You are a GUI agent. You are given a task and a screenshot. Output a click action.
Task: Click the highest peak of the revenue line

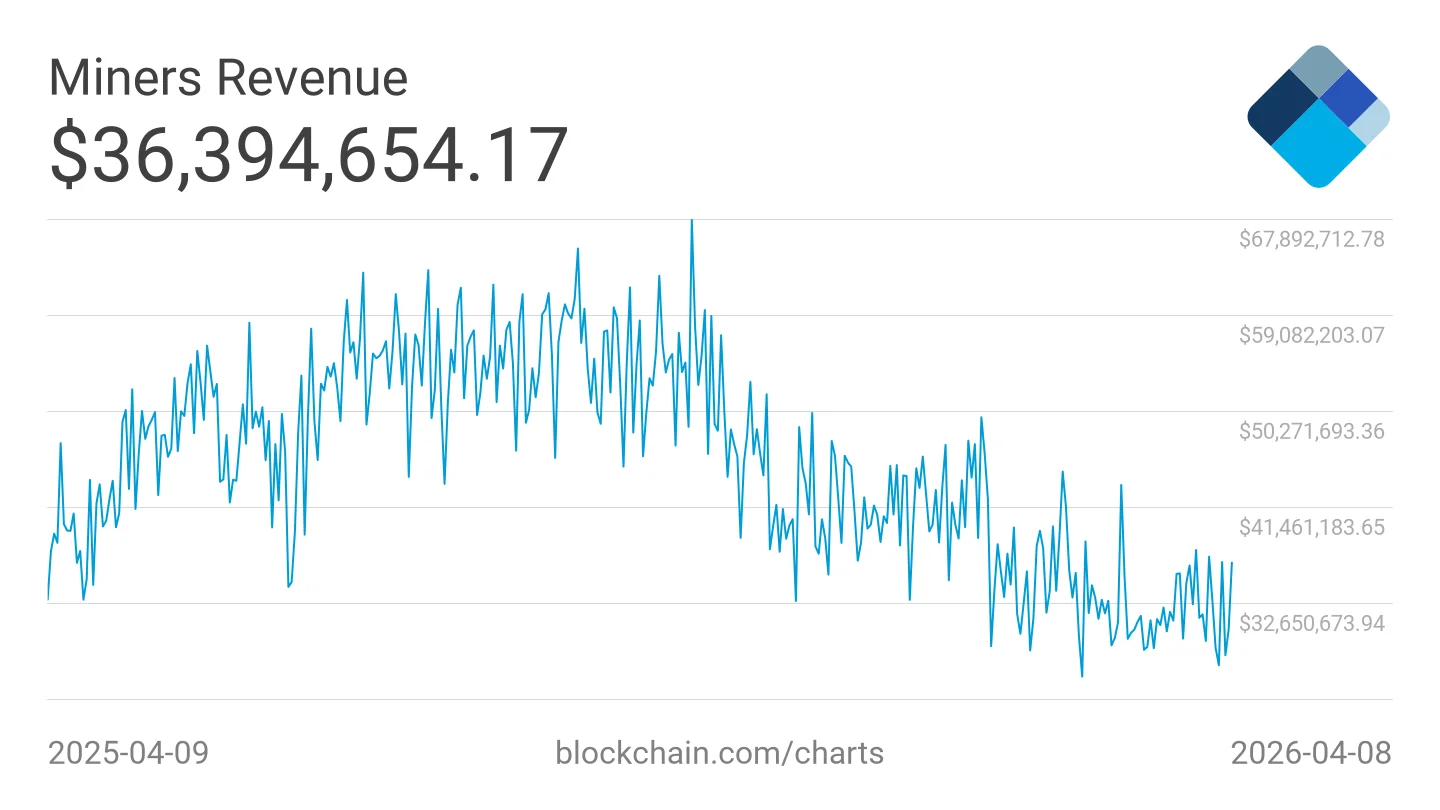pyautogui.click(x=691, y=222)
